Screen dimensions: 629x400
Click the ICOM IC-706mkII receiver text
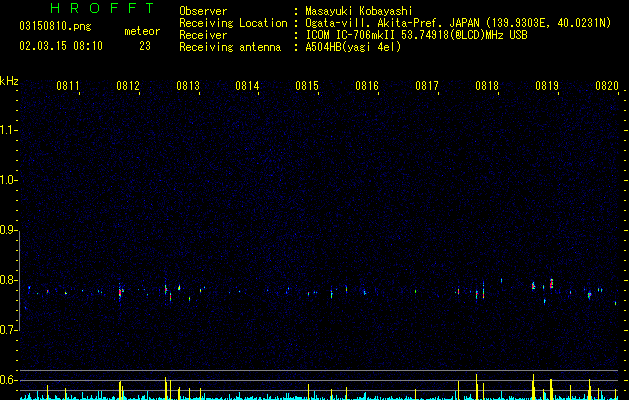click(x=416, y=35)
